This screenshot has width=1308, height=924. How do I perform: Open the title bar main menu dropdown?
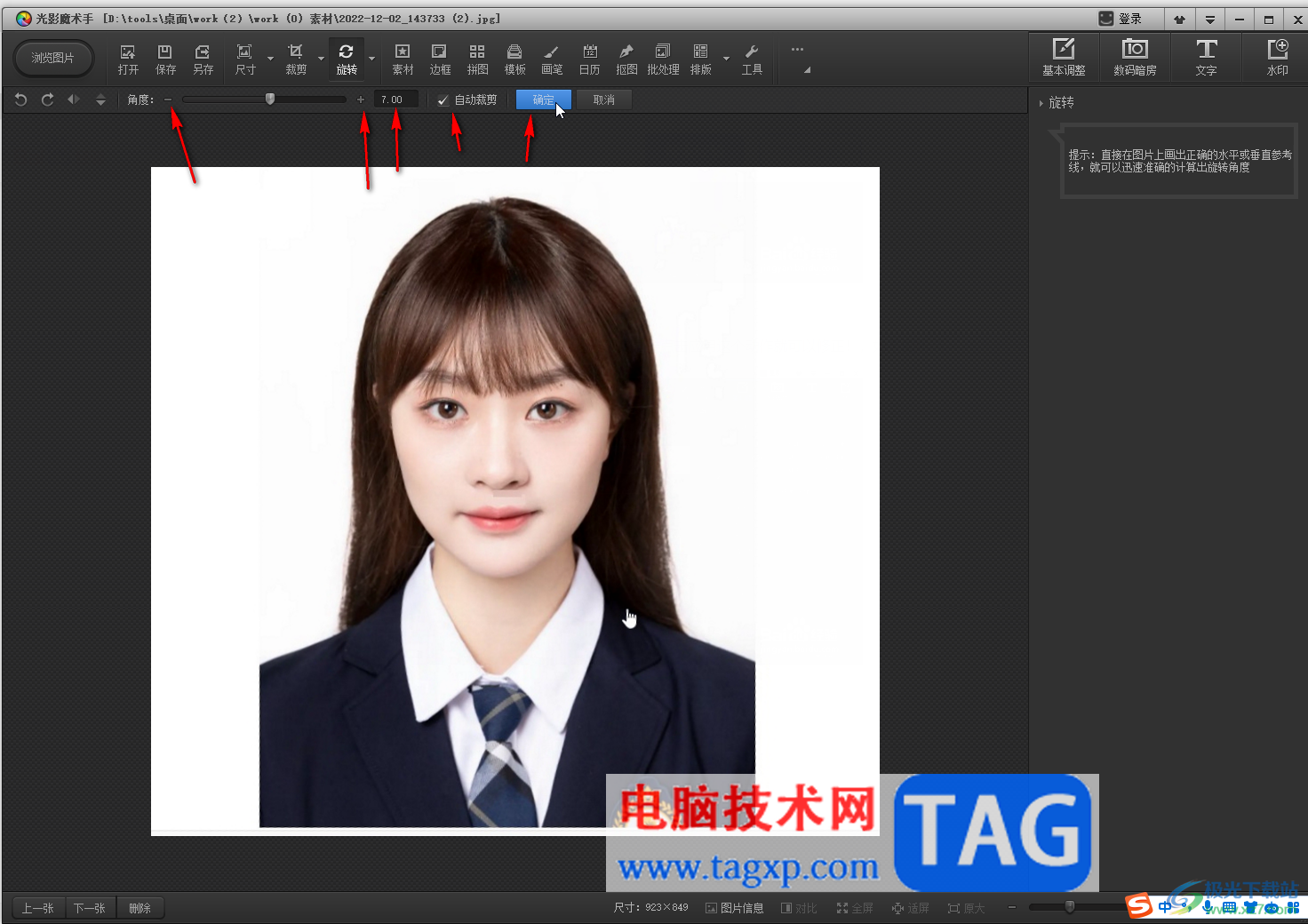tap(1209, 20)
